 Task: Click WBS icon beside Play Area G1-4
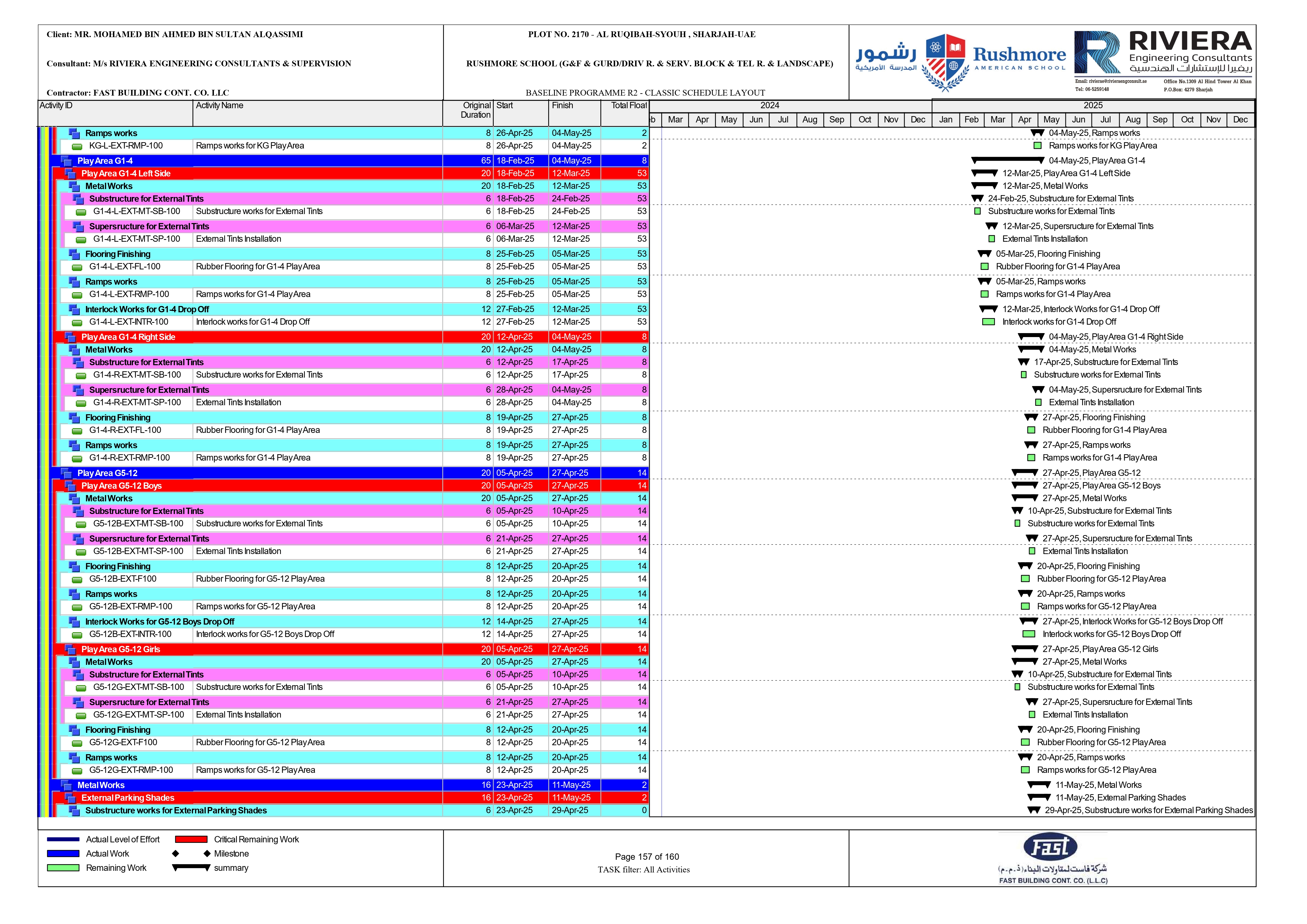(67, 161)
